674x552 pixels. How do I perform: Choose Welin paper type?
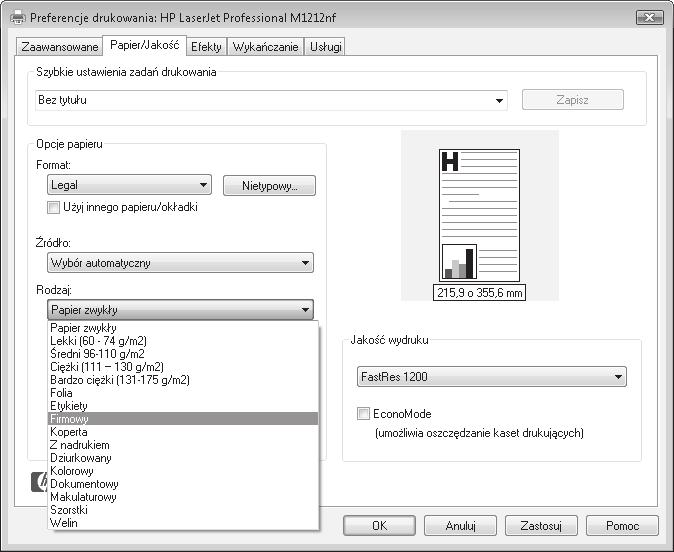[x=183, y=523]
